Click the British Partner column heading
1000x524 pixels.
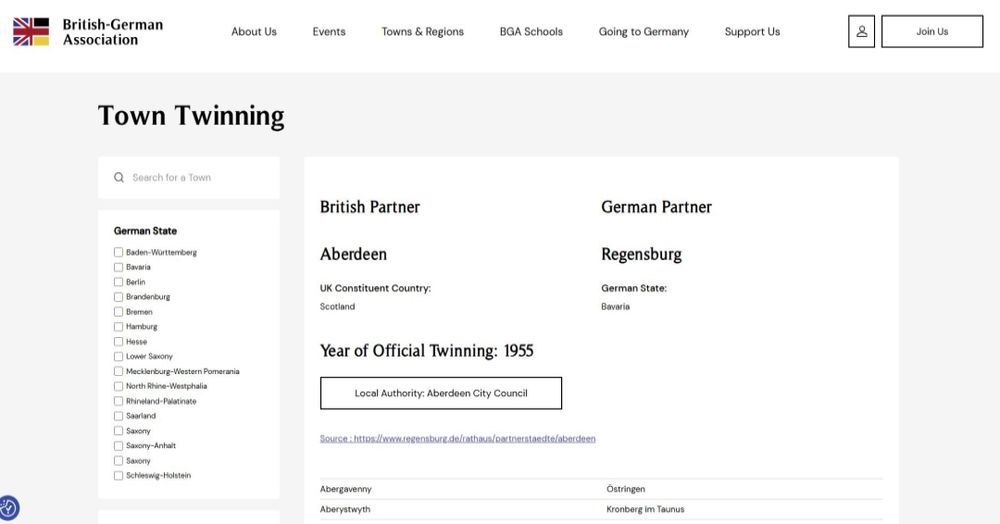pos(370,207)
